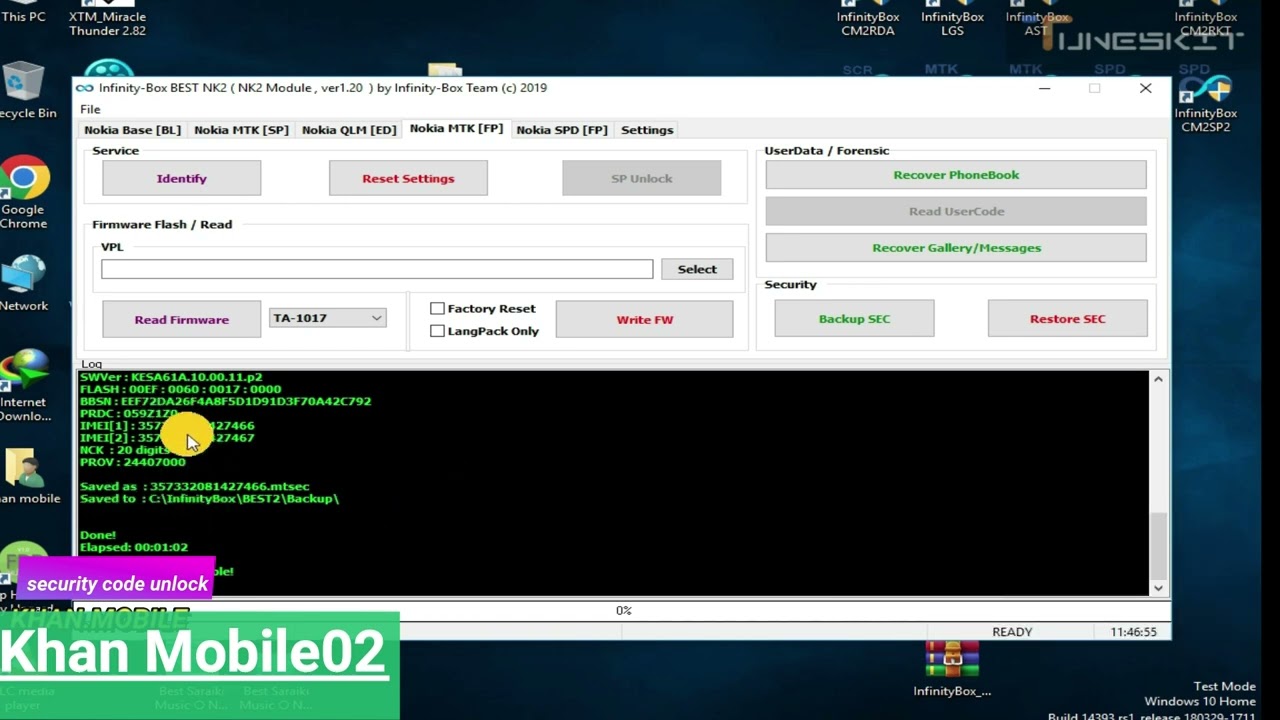Open InfinityBox CM2SP2 desktop shortcut

tap(1208, 105)
